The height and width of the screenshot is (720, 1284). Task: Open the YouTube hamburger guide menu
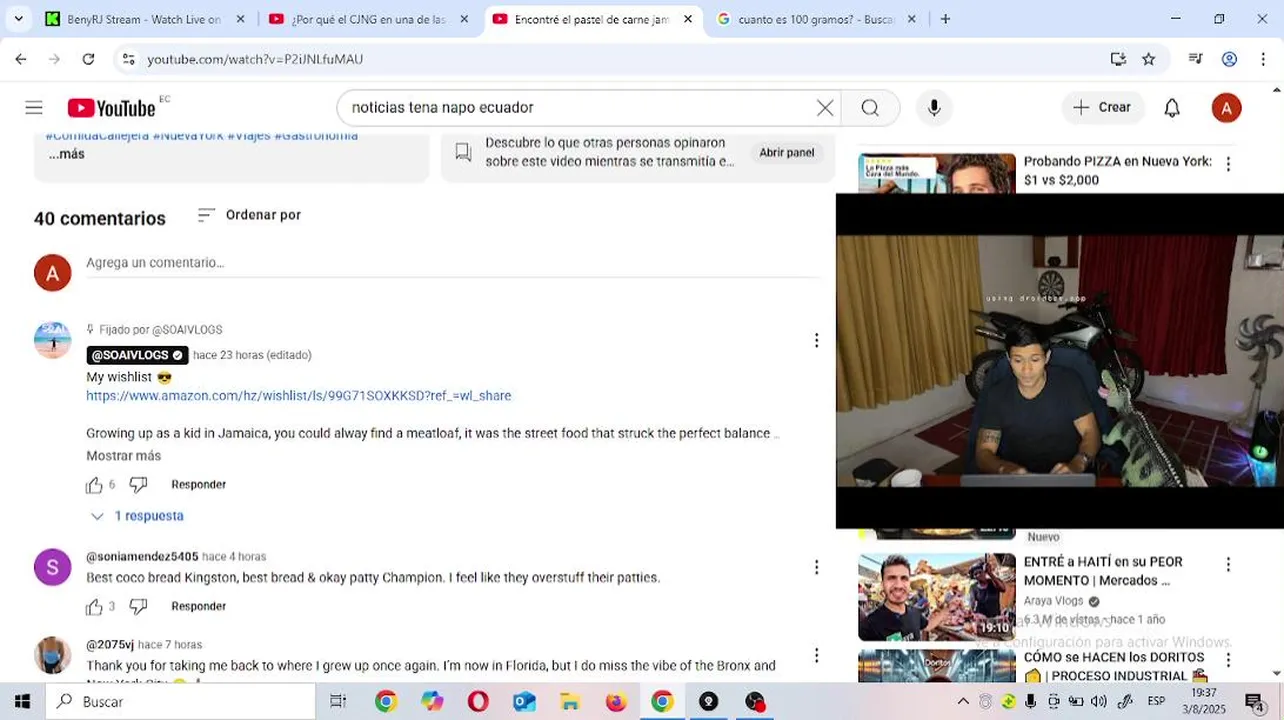(34, 108)
